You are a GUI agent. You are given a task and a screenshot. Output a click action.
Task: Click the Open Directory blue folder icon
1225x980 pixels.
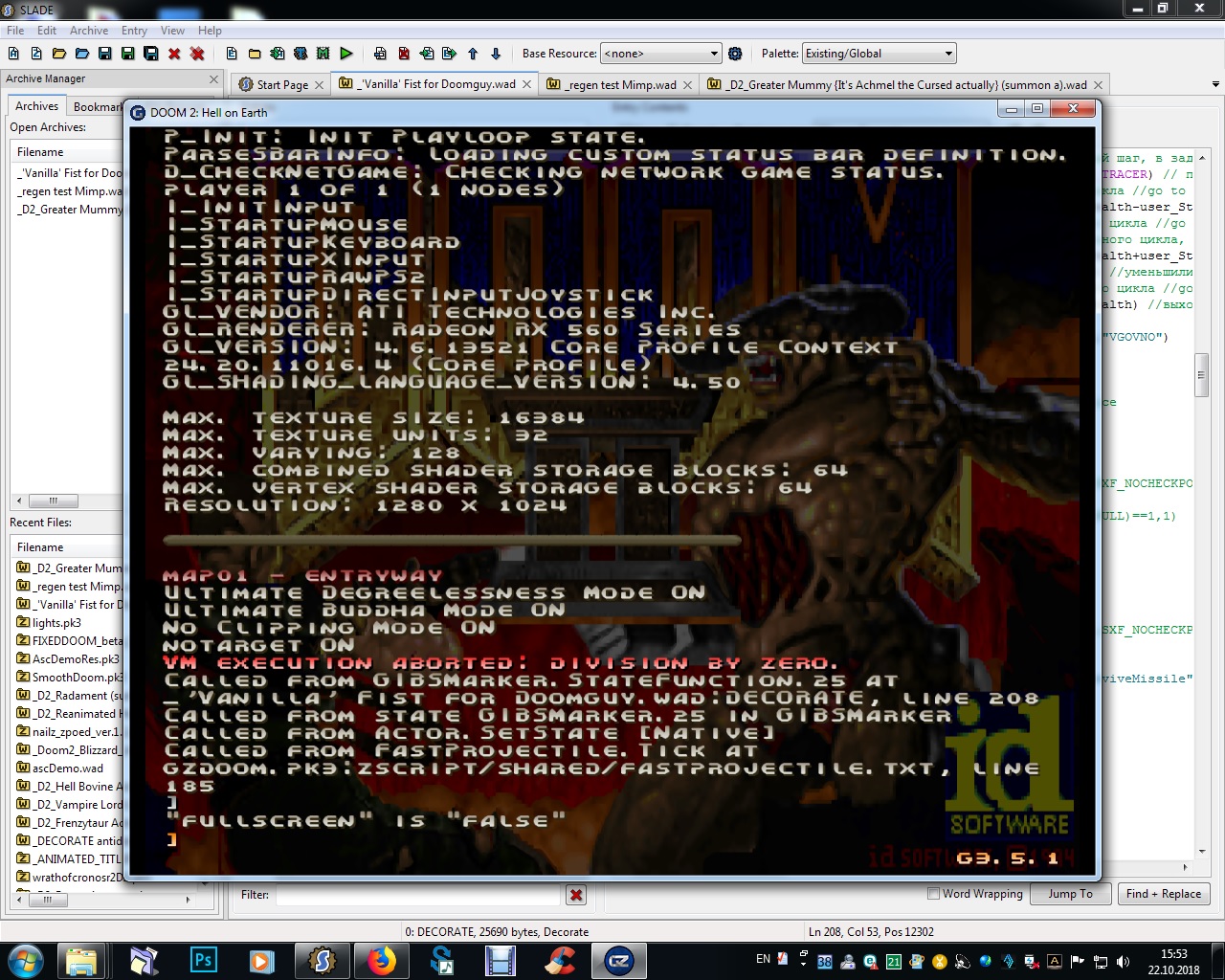(x=82, y=54)
